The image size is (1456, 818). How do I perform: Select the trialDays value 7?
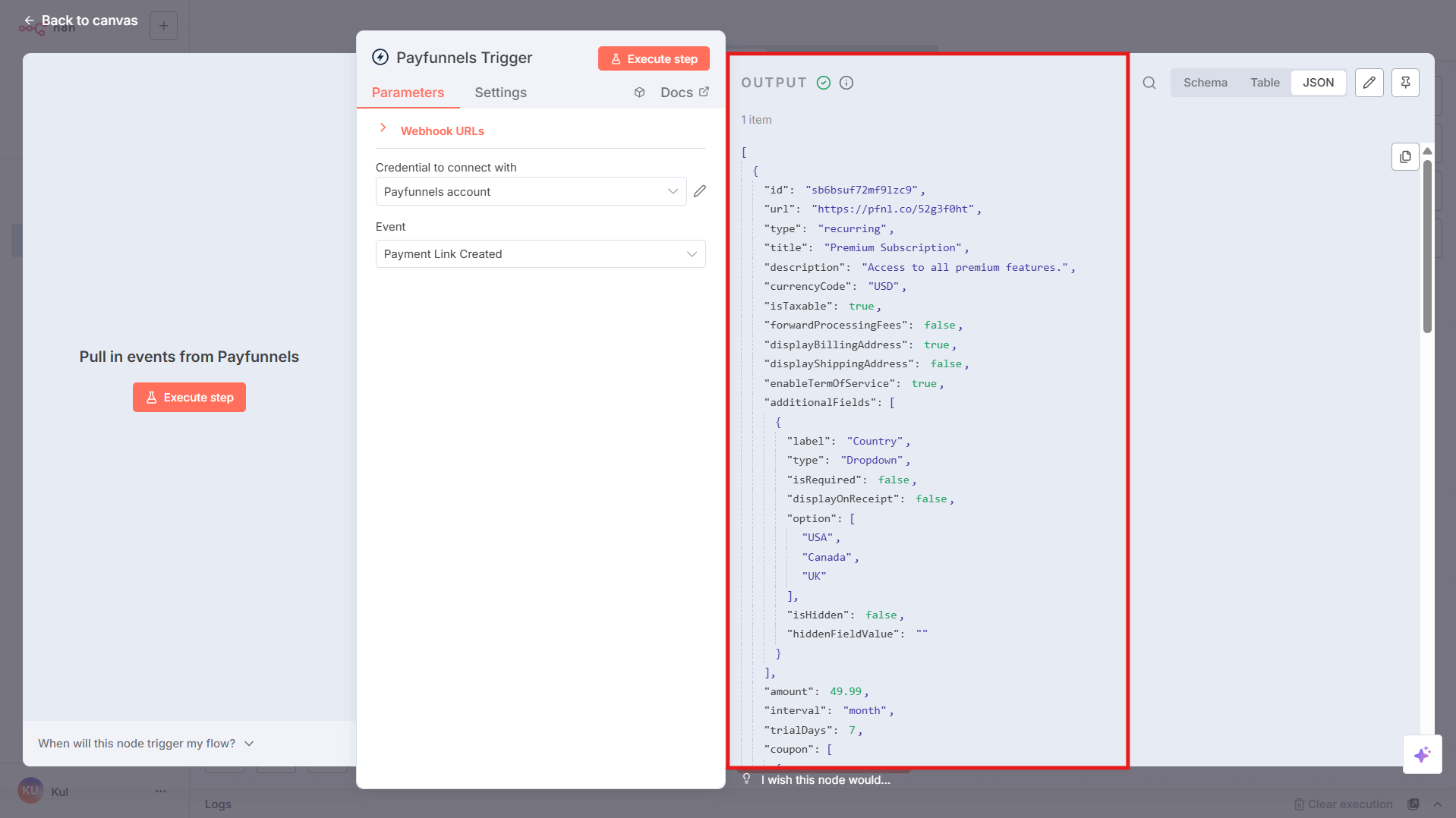tap(852, 730)
